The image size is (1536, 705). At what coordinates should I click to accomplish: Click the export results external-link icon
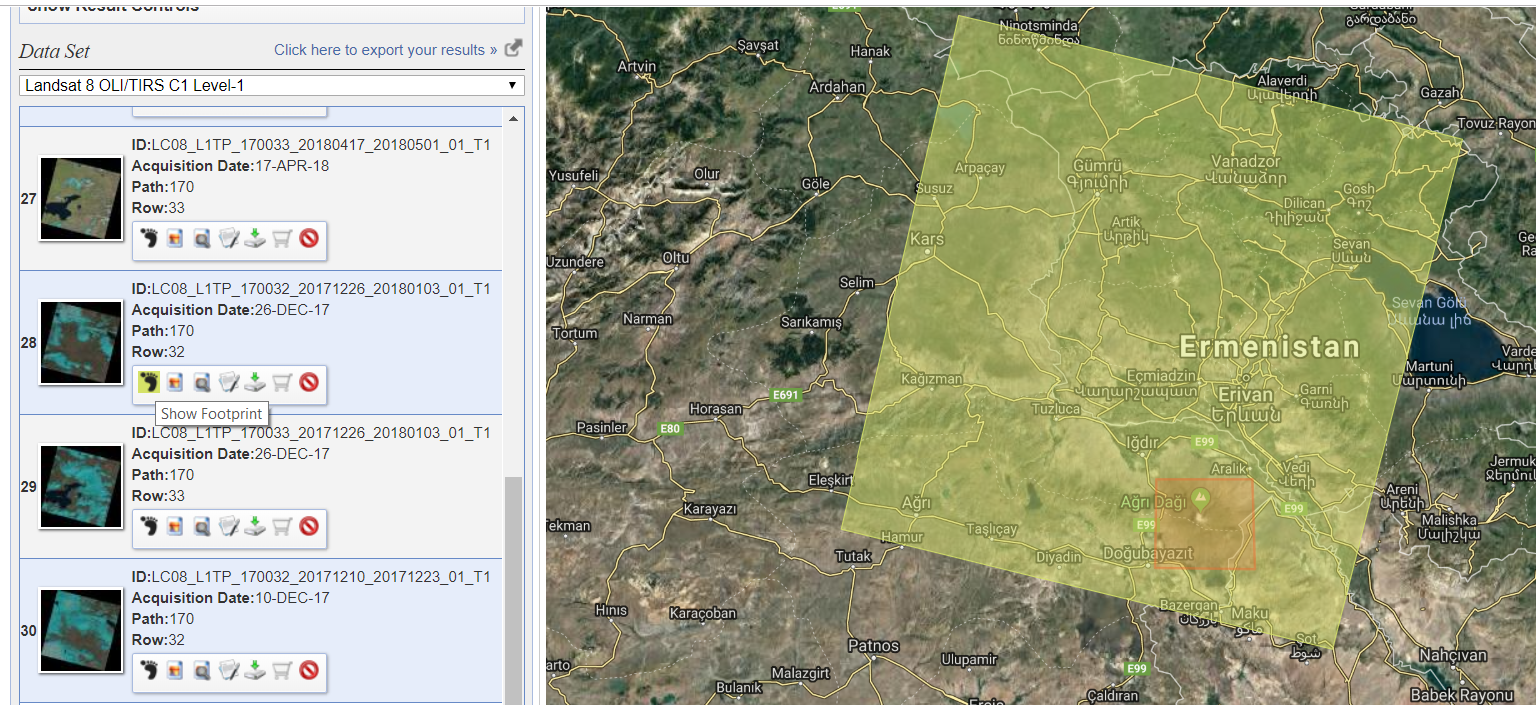[511, 47]
